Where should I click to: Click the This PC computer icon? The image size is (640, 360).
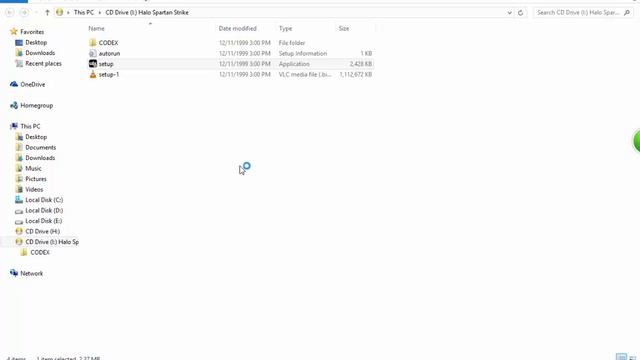[14, 126]
